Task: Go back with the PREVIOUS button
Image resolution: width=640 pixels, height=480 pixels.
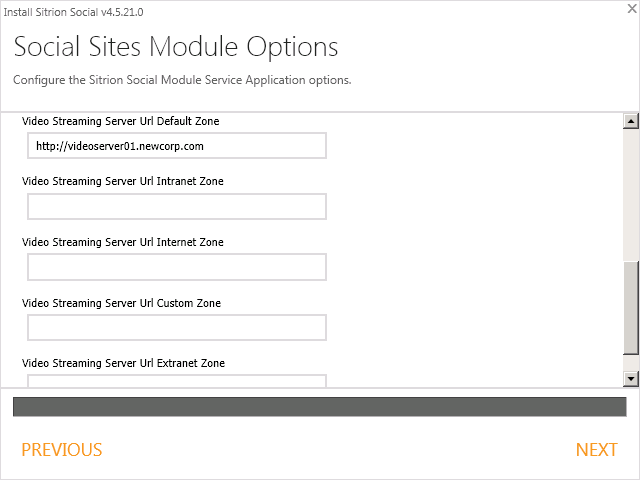Action: pos(62,450)
